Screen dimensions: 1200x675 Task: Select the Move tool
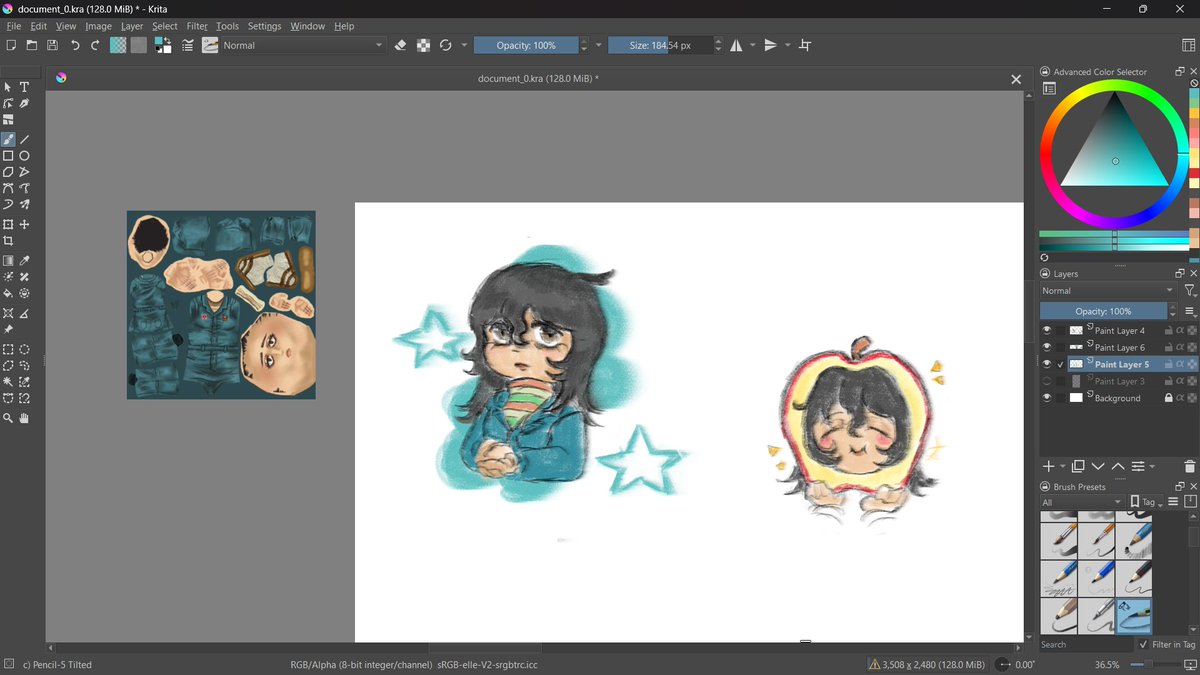click(x=25, y=225)
